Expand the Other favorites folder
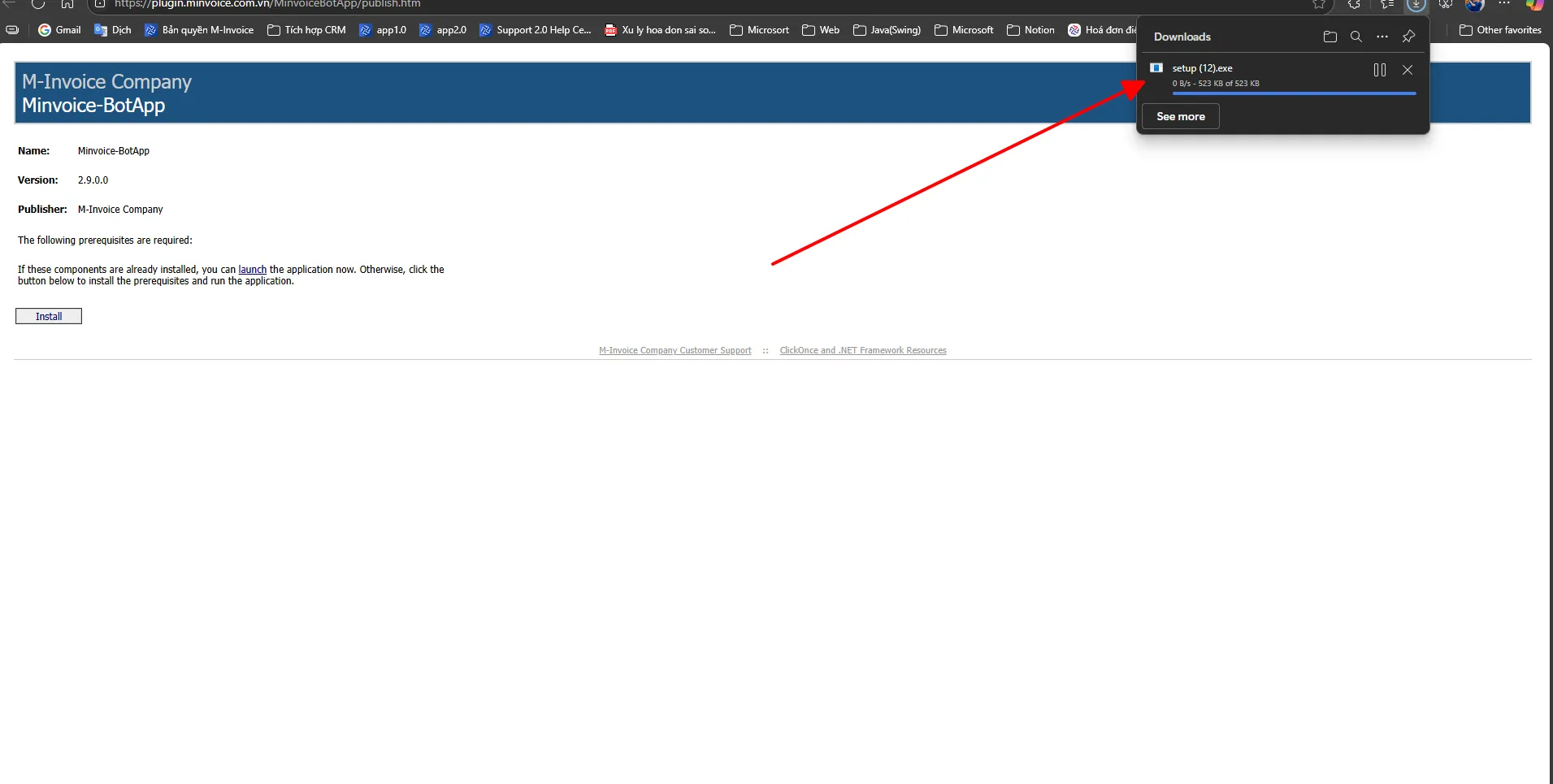1553x784 pixels. [1500, 30]
